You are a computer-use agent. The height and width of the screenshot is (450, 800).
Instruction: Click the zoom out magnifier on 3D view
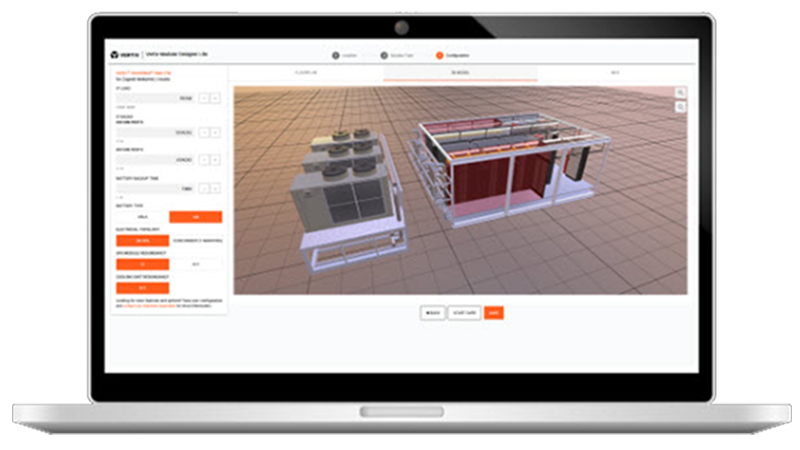tap(680, 107)
